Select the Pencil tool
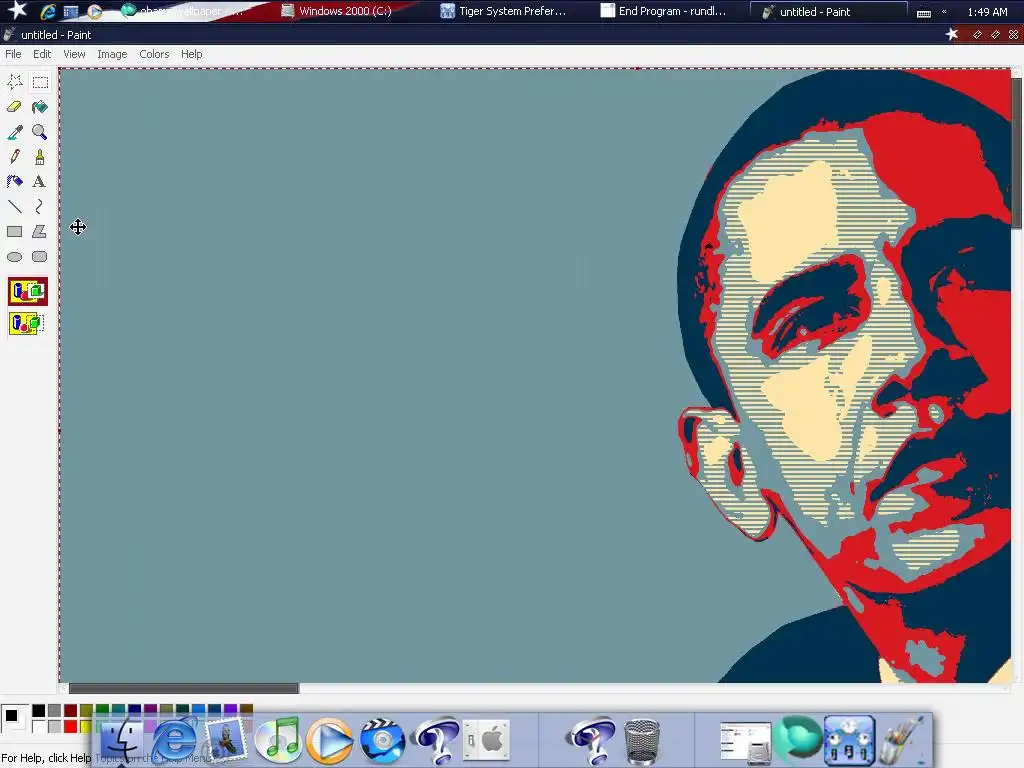 (x=14, y=157)
